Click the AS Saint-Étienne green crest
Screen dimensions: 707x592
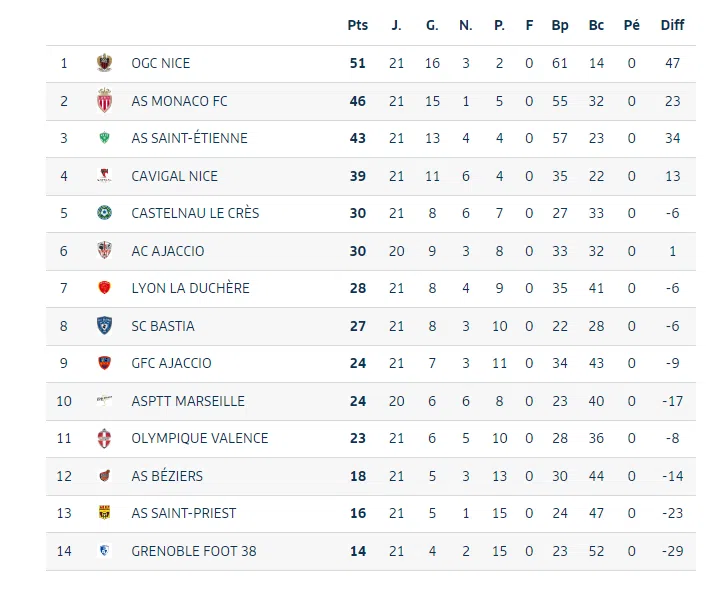pos(103,138)
